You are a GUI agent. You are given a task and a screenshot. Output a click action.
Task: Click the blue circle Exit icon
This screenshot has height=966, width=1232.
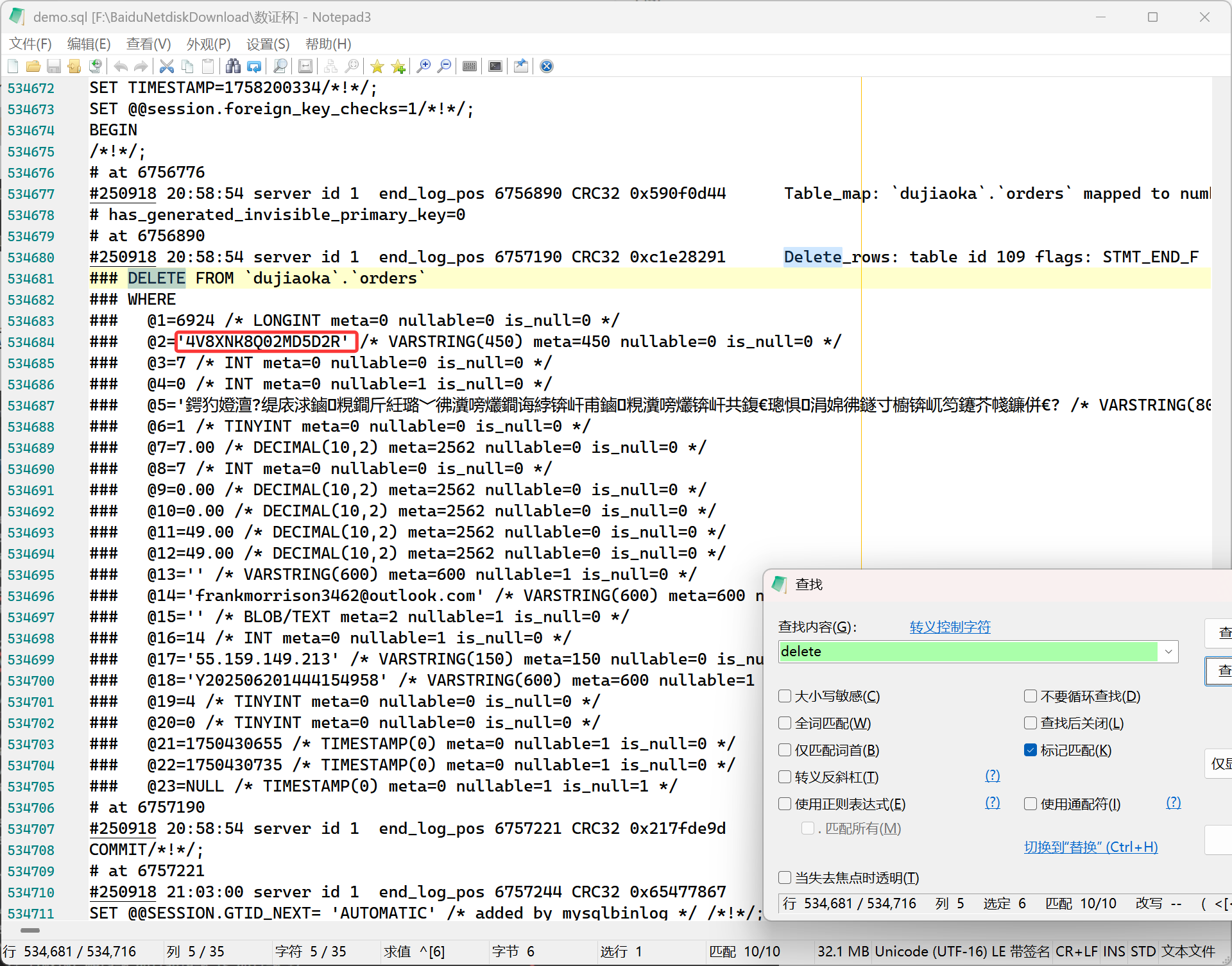click(x=547, y=66)
